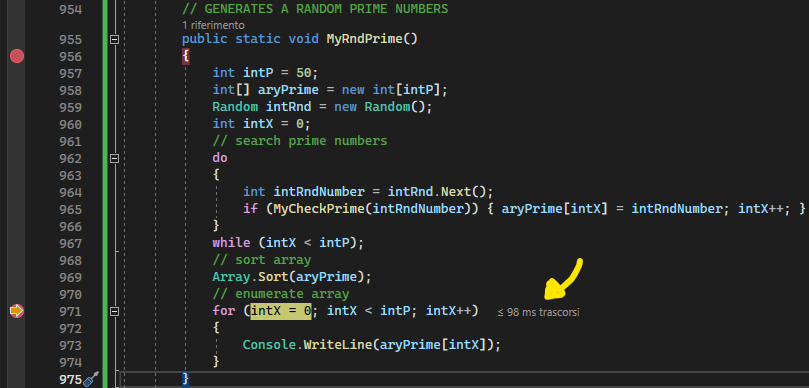Click the MyRndPrime method name
This screenshot has height=388, width=809.
[364, 39]
